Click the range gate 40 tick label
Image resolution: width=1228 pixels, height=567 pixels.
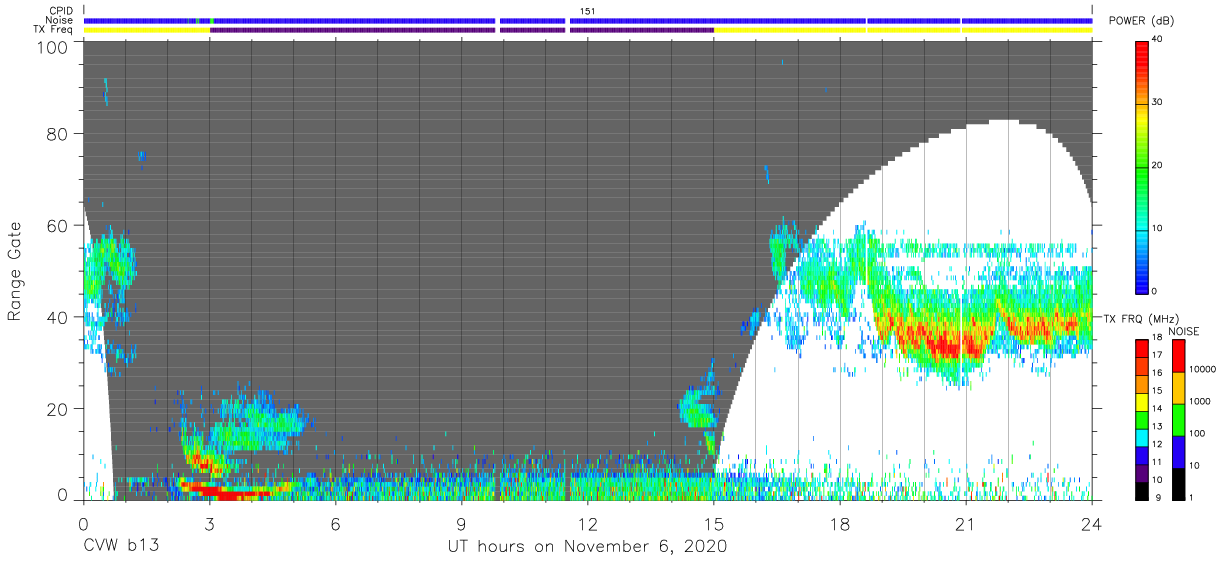(x=57, y=317)
